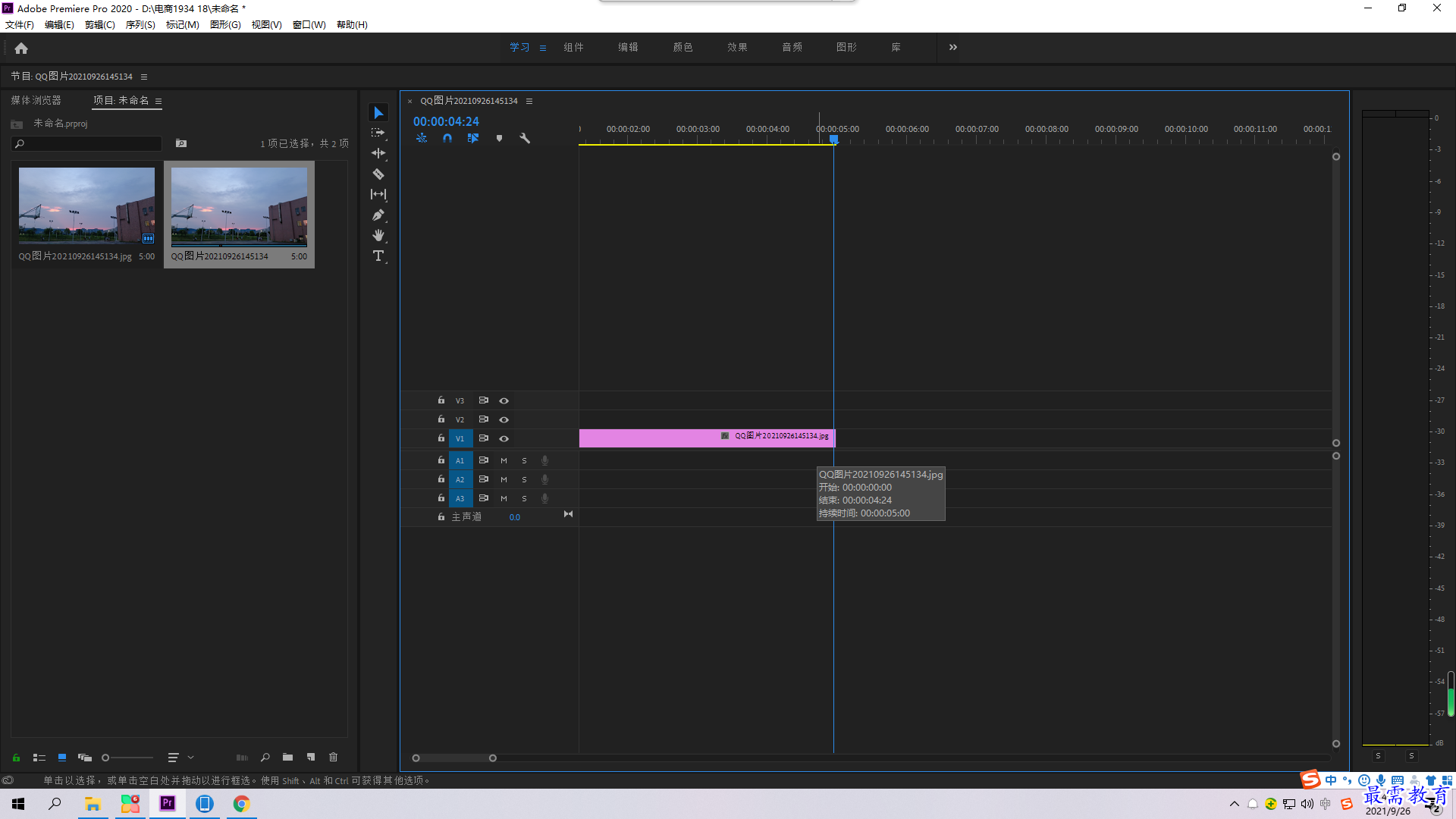Screen dimensions: 1456x819
Task: Select the Hand tool
Action: (x=378, y=236)
